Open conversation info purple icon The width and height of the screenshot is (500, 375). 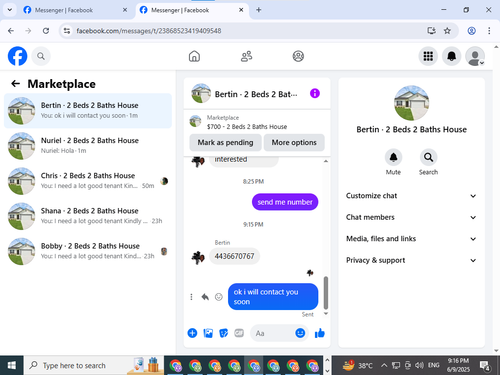click(315, 93)
